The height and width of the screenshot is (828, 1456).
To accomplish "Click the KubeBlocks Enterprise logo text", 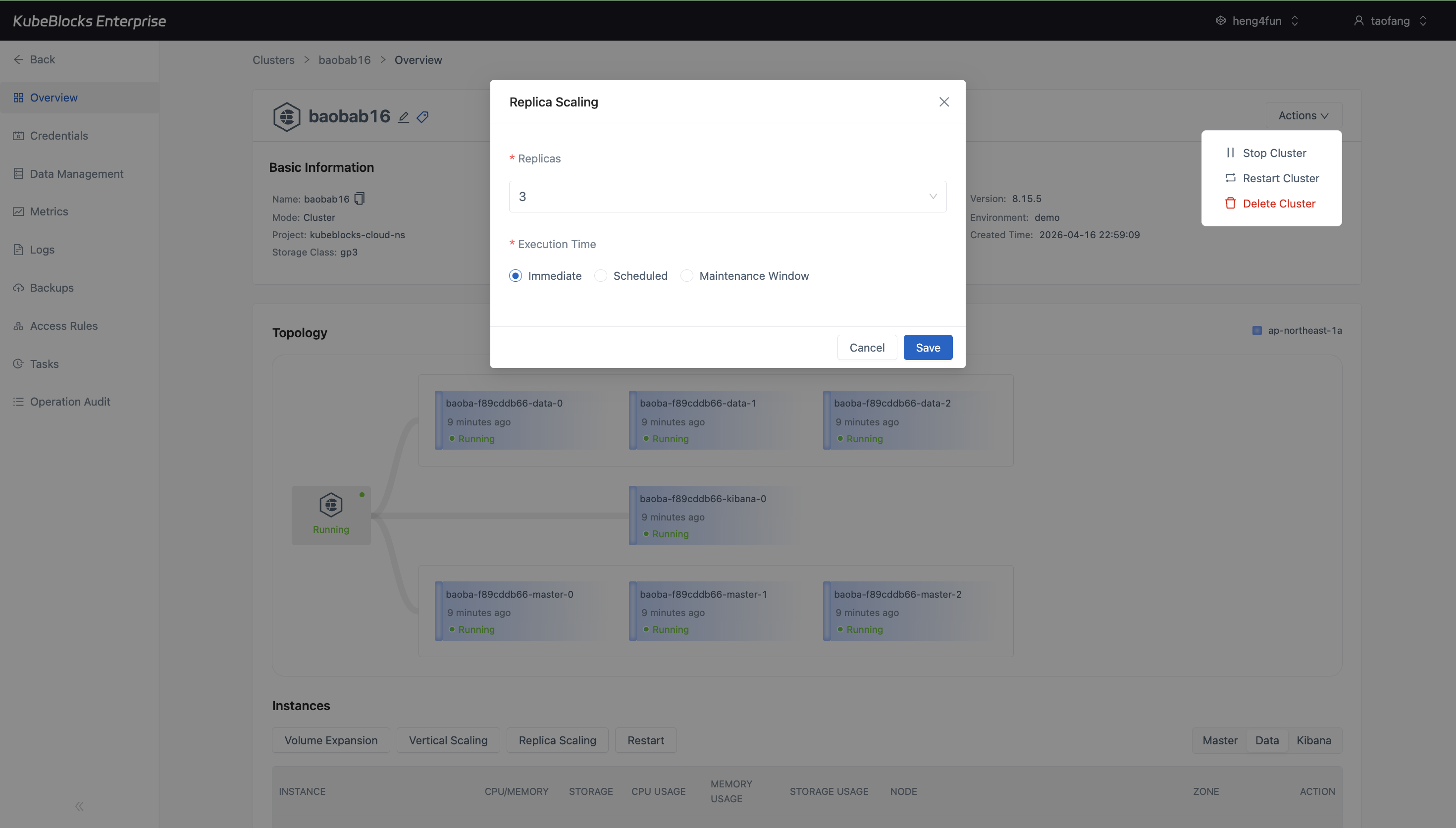I will tap(89, 21).
